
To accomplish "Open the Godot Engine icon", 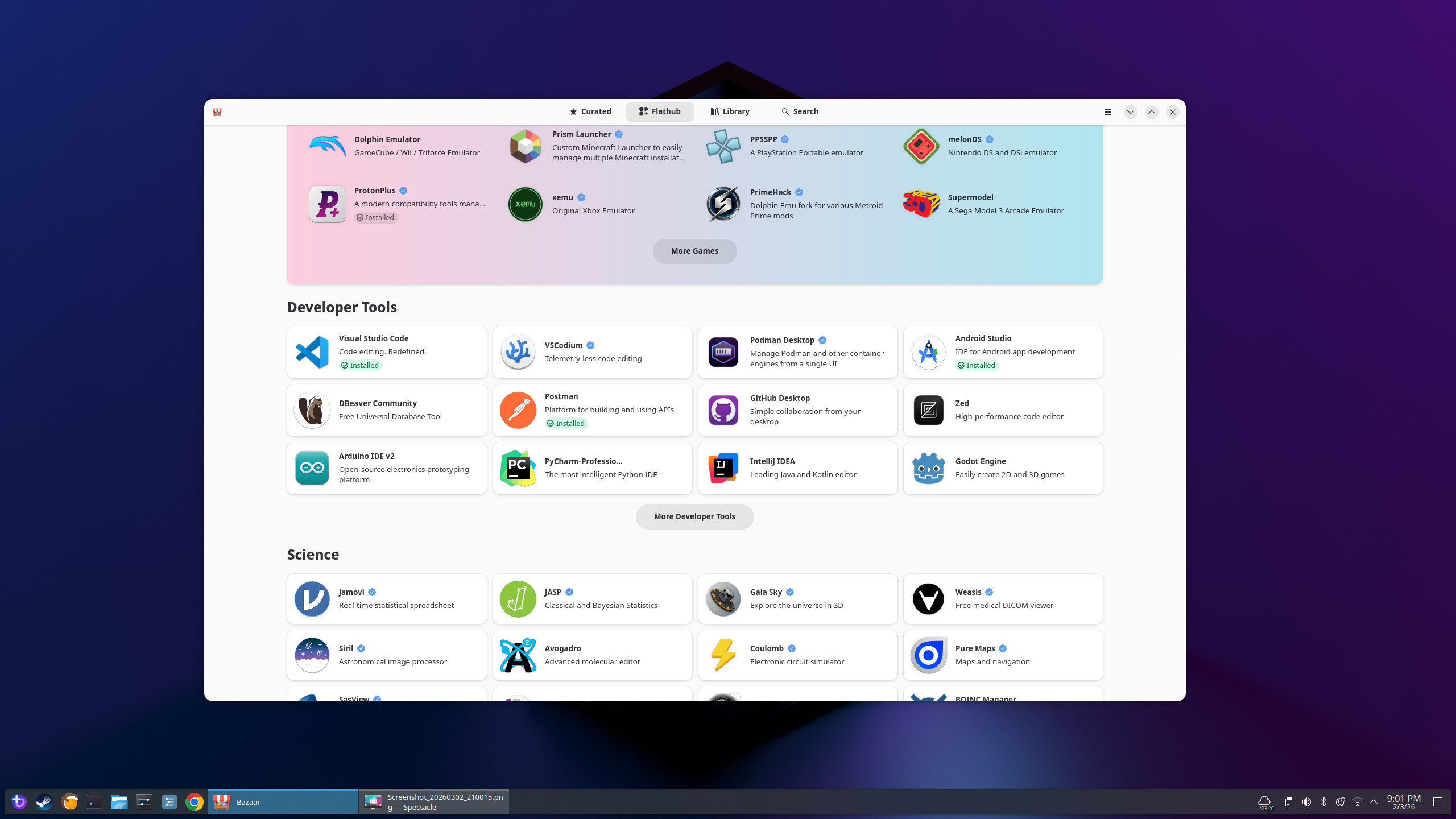I will 928,468.
